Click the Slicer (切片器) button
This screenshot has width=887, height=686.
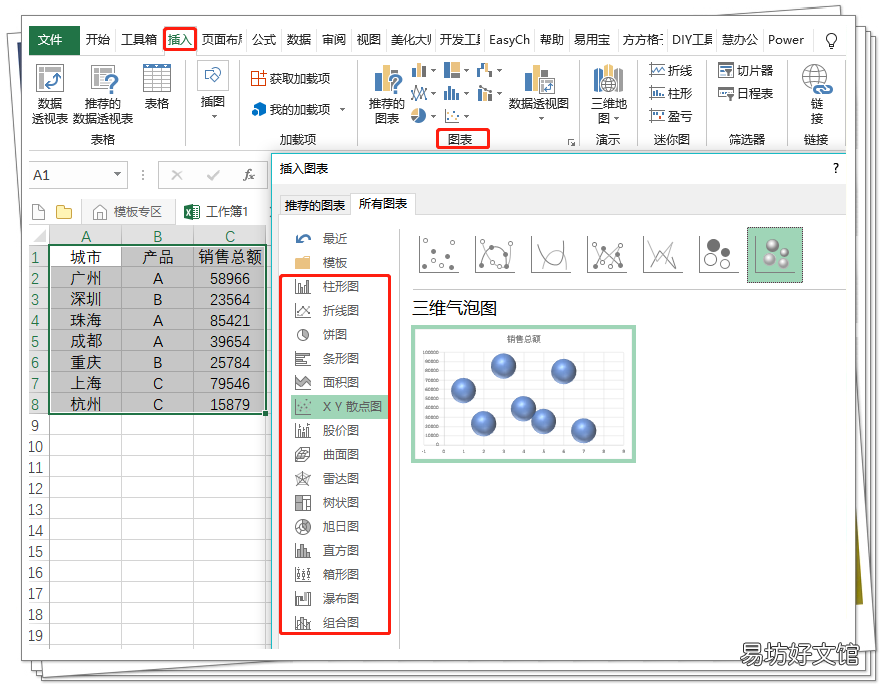point(746,71)
